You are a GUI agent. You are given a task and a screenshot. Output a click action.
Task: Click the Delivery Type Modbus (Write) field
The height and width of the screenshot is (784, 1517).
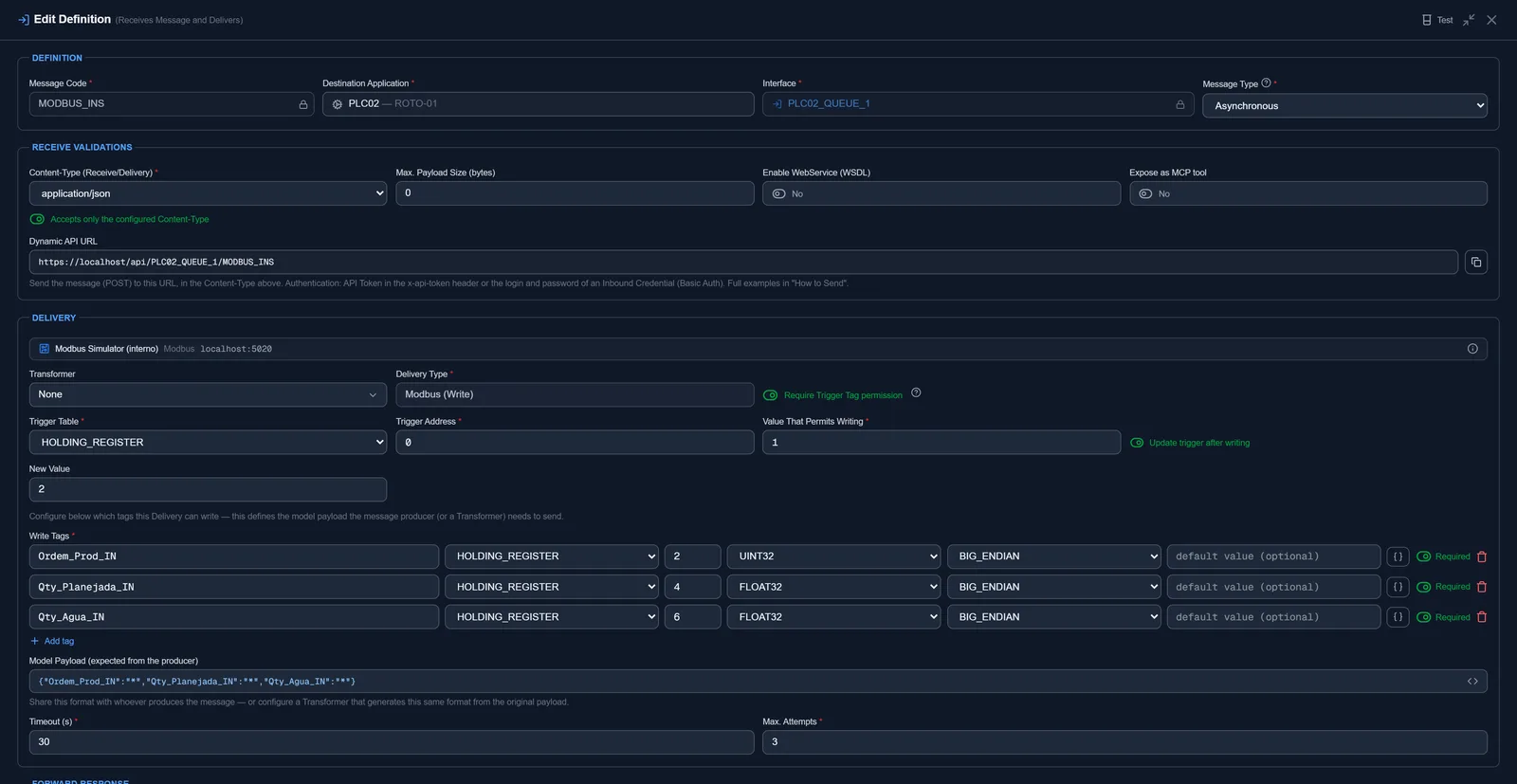[575, 394]
